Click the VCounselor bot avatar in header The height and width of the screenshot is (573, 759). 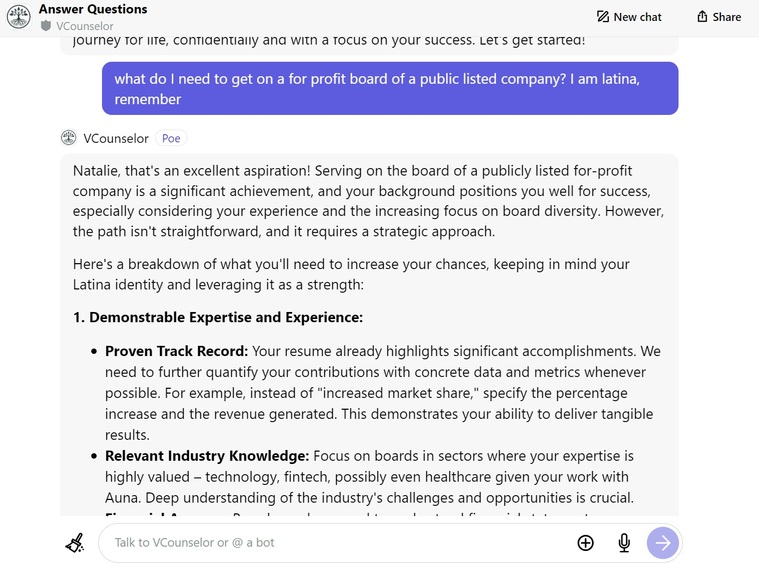click(x=18, y=16)
